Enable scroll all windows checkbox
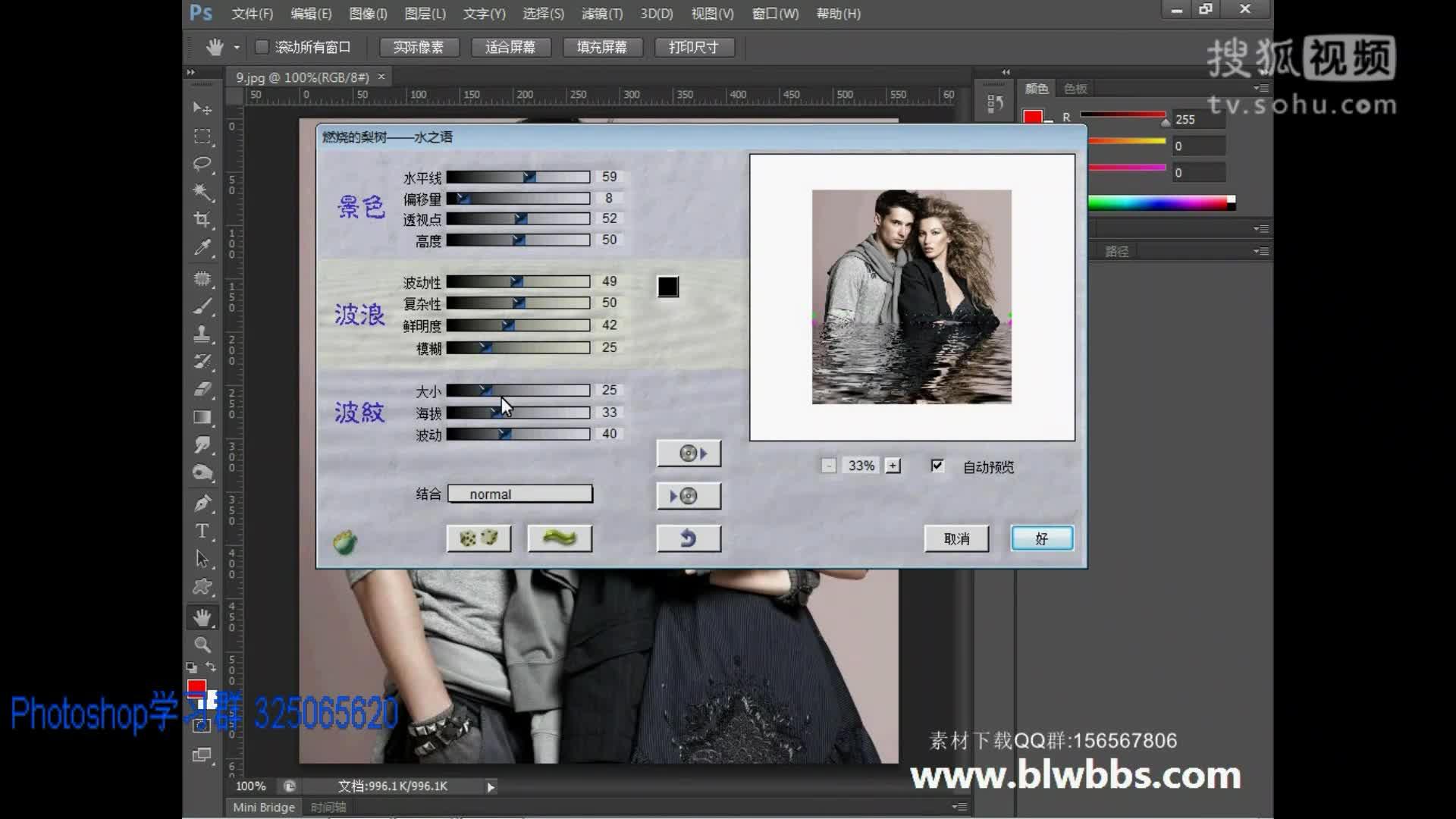The height and width of the screenshot is (819, 1456). tap(262, 47)
